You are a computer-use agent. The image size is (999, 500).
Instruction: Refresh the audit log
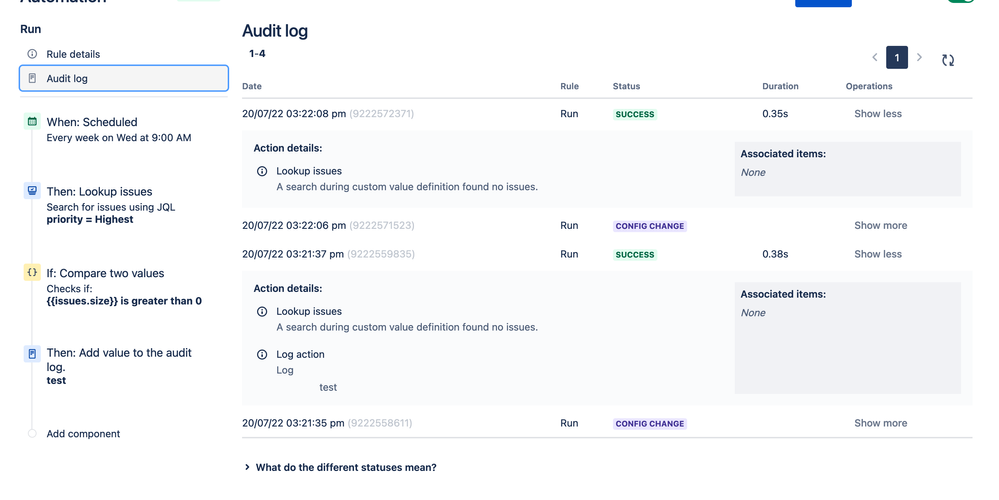(x=948, y=60)
